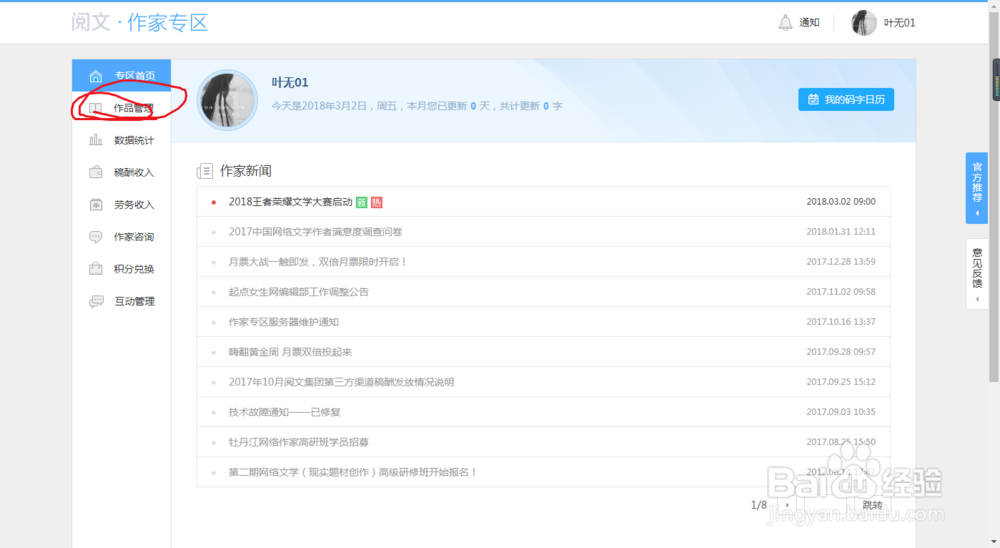Open 积分兑换 in the sidebar

(121, 269)
